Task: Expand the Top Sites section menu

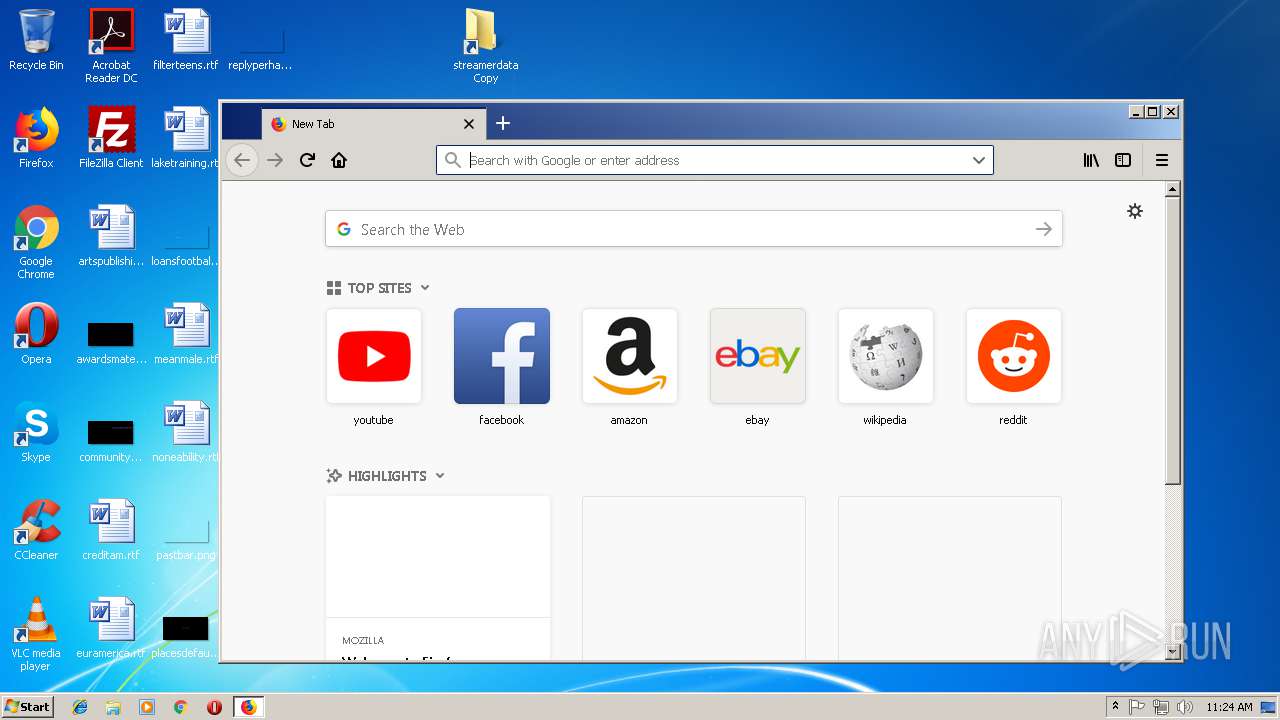Action: point(425,288)
